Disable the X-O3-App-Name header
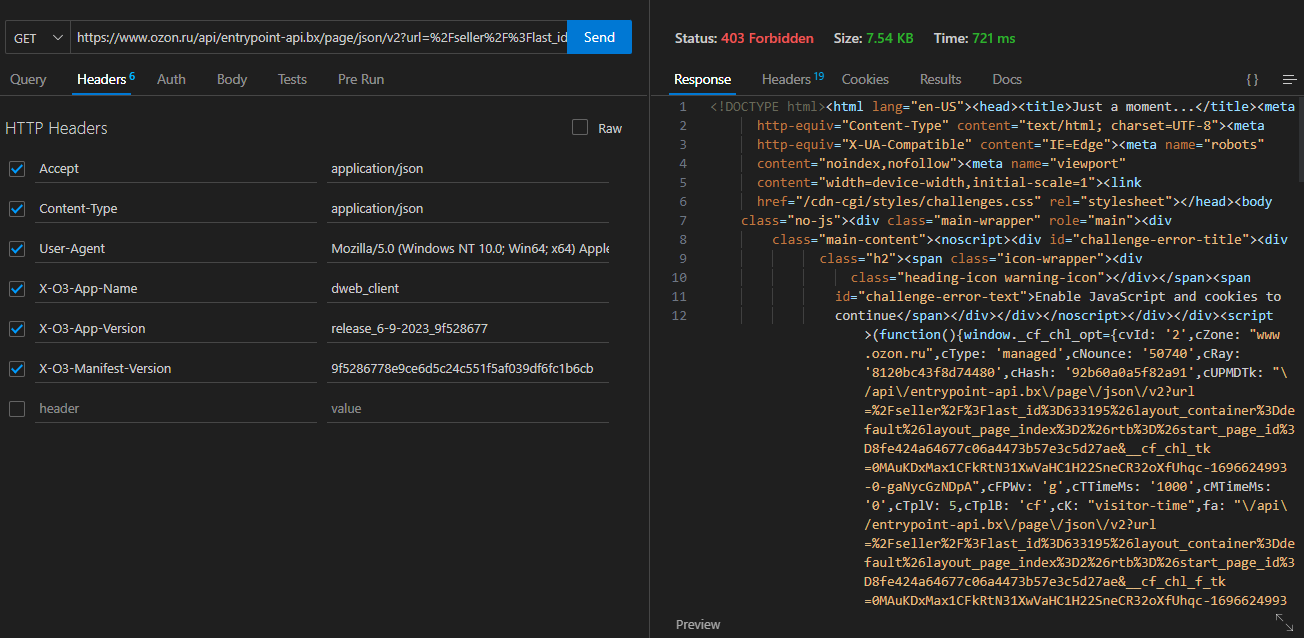 16,288
